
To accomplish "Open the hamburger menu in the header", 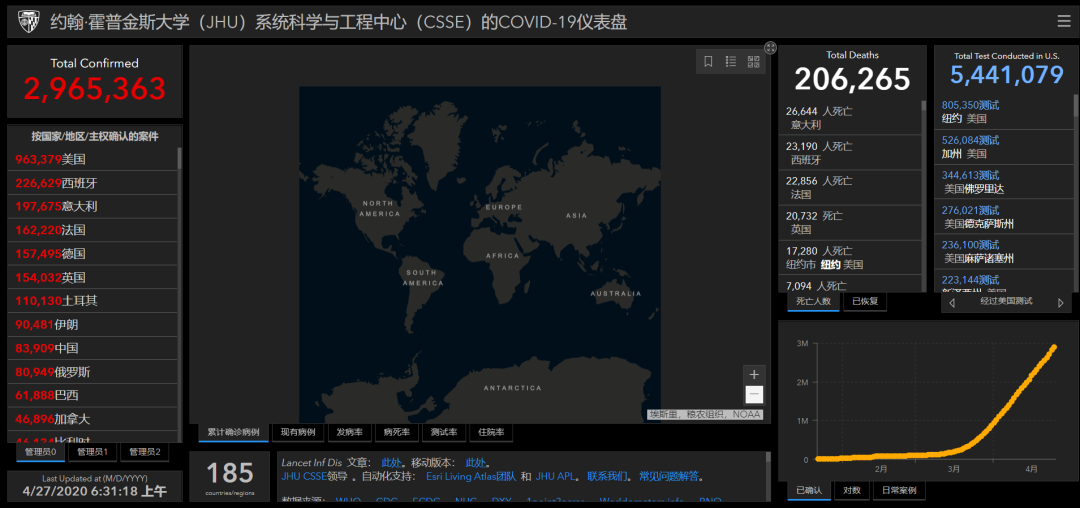I will click(1063, 21).
